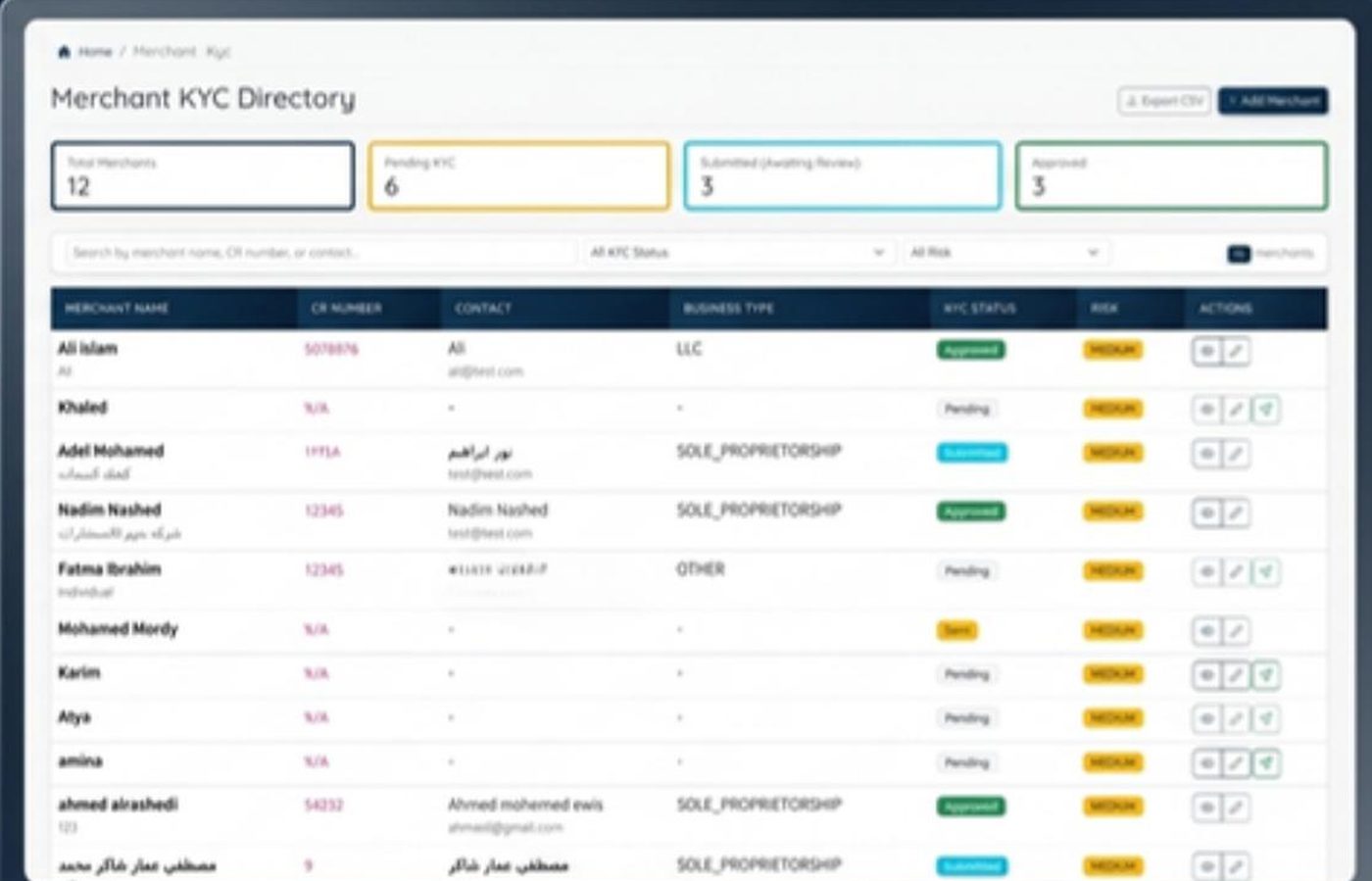The image size is (1372, 881).
Task: Click OTHER business type for Fatma Ibrahim
Action: click(700, 569)
